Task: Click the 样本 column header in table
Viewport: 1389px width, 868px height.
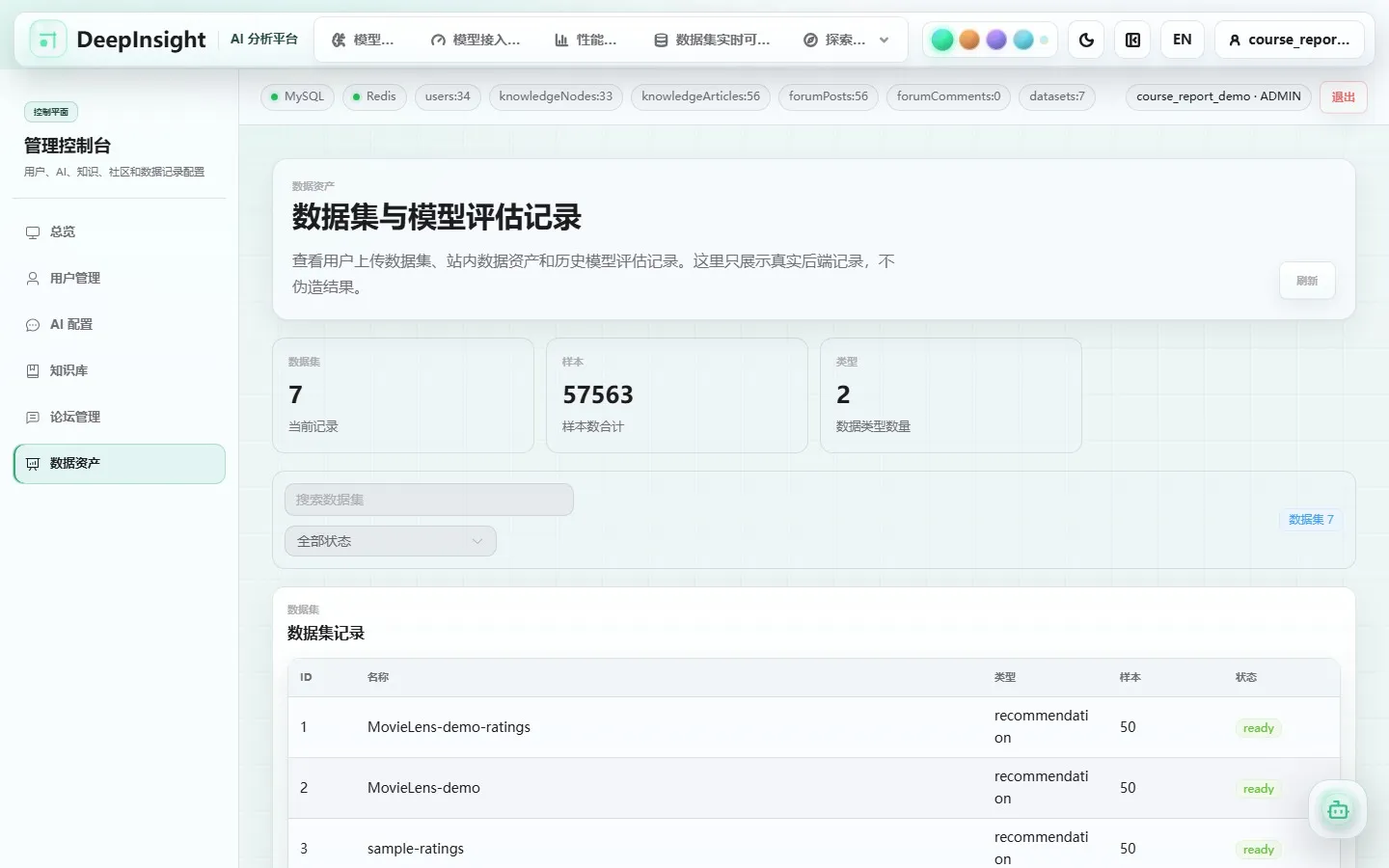Action: pos(1130,677)
